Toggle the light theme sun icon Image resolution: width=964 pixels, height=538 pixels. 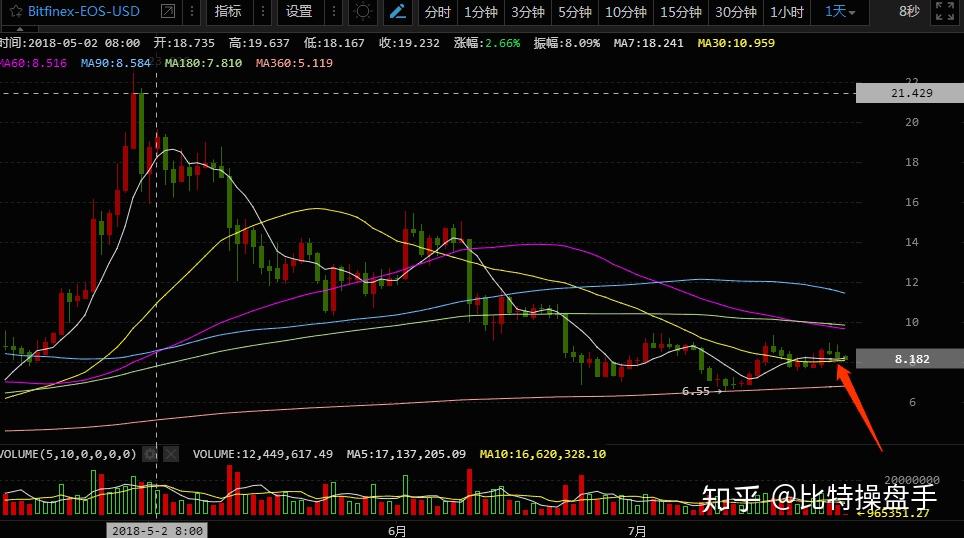tap(363, 12)
